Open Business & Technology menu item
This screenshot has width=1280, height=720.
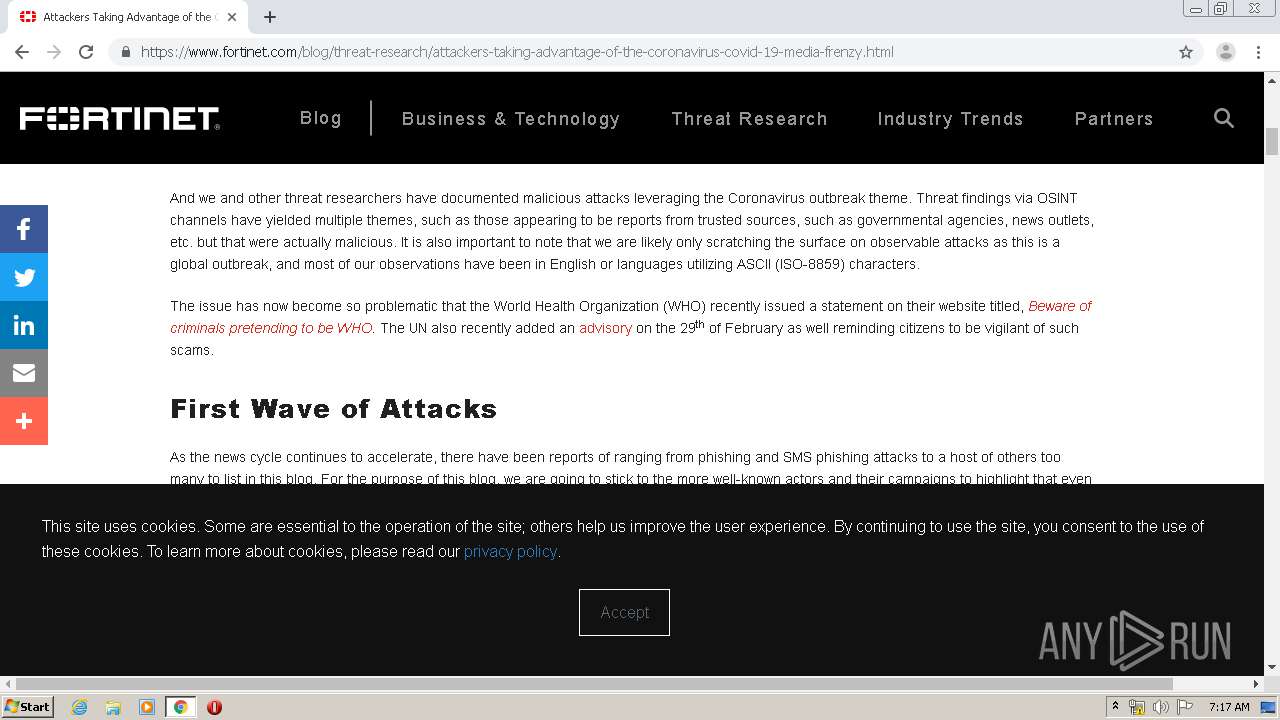(x=511, y=119)
